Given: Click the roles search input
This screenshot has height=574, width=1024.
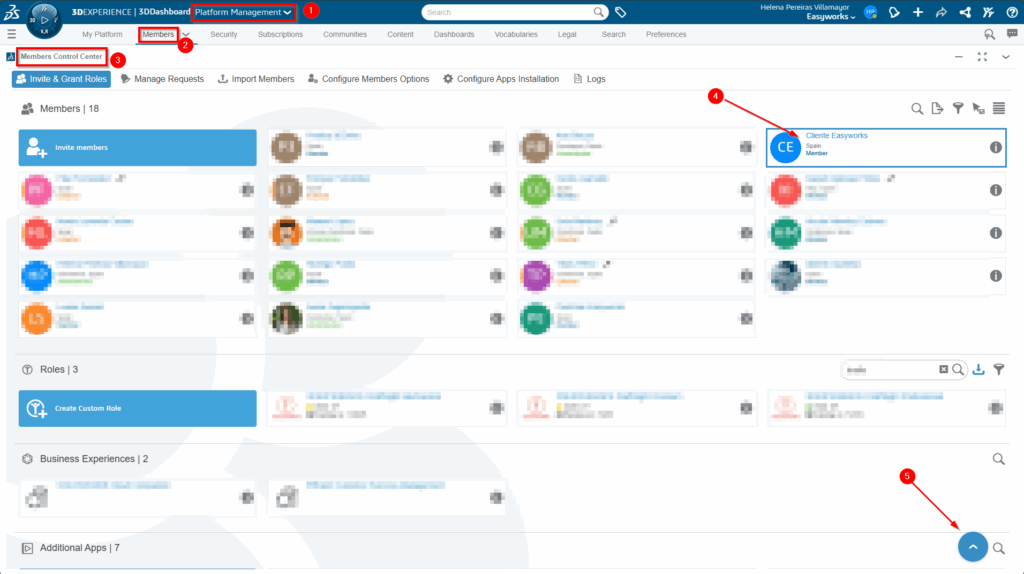Looking at the screenshot, I should (x=891, y=370).
